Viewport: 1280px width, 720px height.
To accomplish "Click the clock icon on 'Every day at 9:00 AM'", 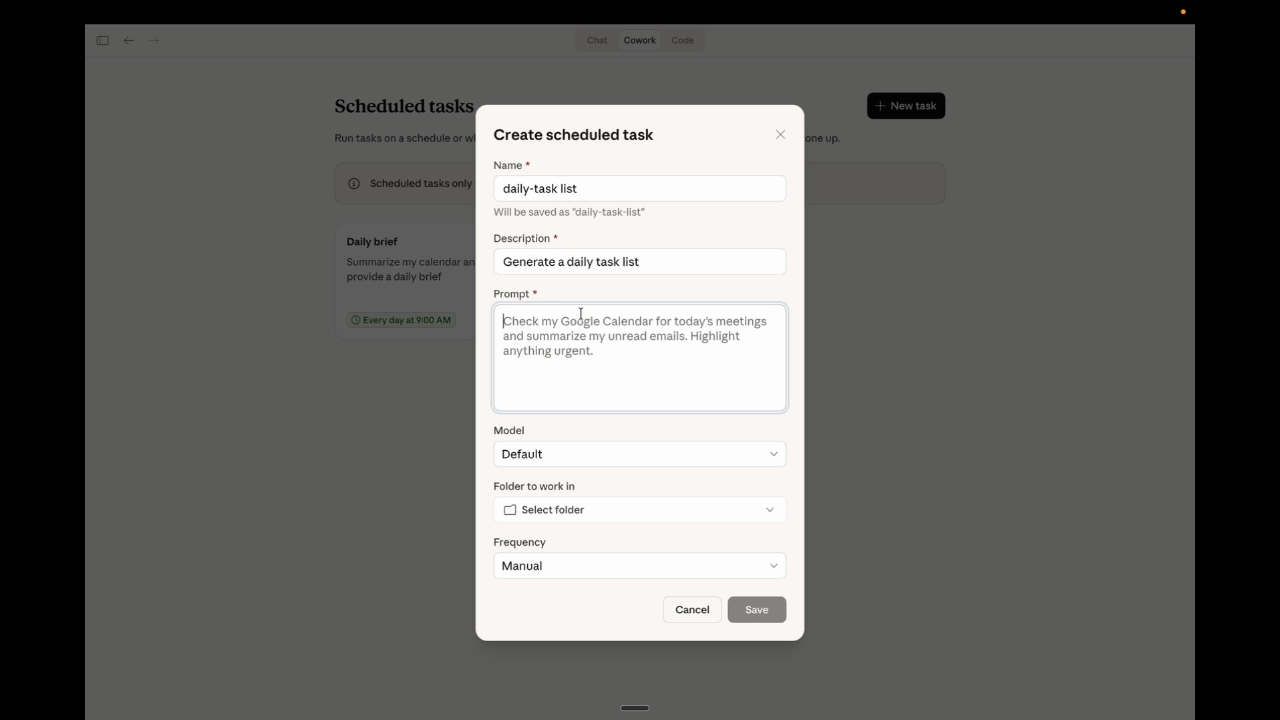I will pyautogui.click(x=356, y=319).
